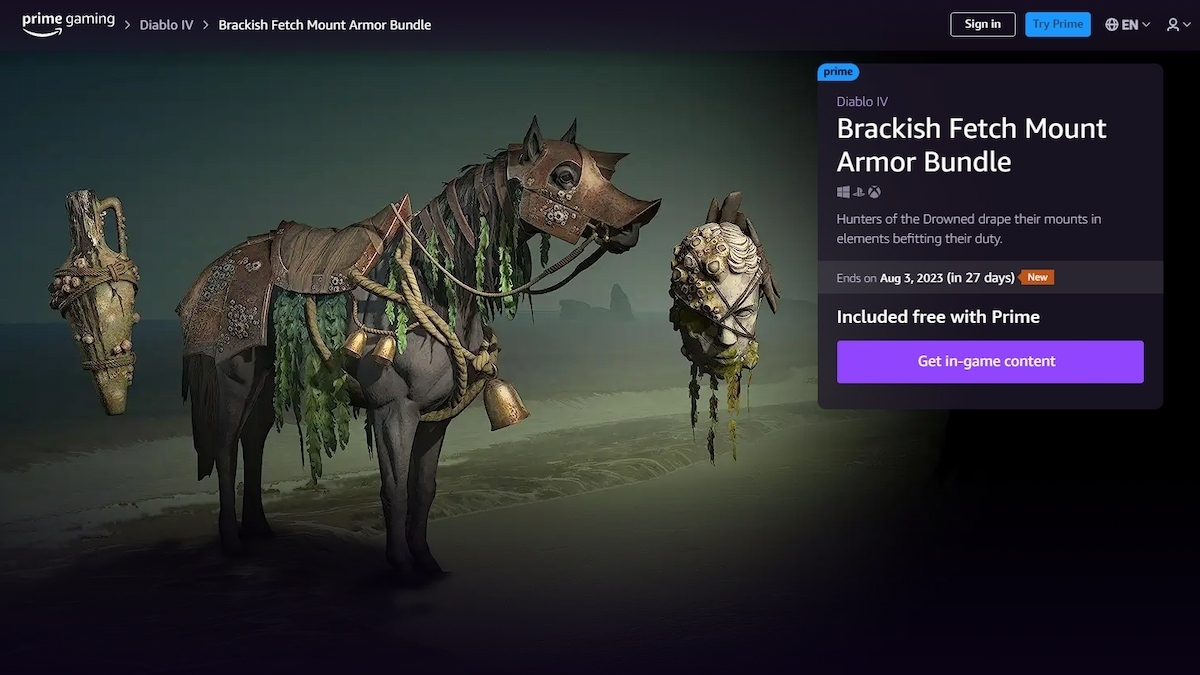Click the Sign in button
Viewport: 1200px width, 675px height.
pyautogui.click(x=983, y=25)
